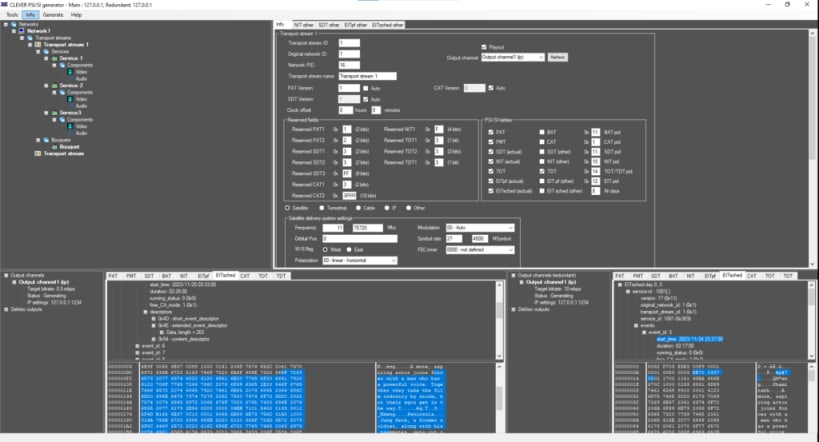
Task: Select the Network 1 icon in tree
Action: tap(22, 31)
